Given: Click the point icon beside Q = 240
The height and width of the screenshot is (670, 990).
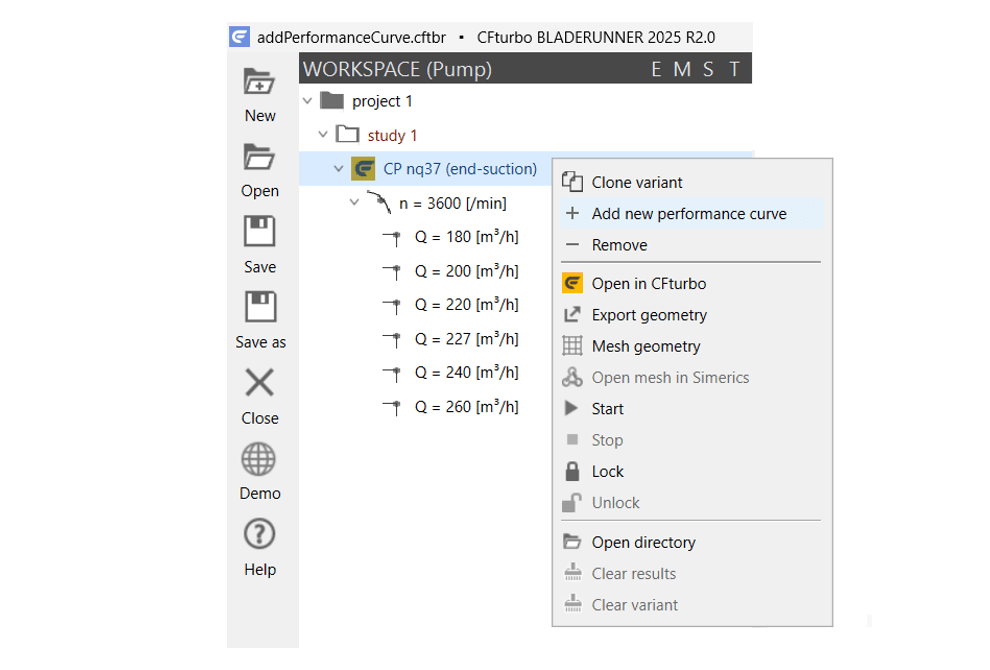Looking at the screenshot, I should click(393, 373).
